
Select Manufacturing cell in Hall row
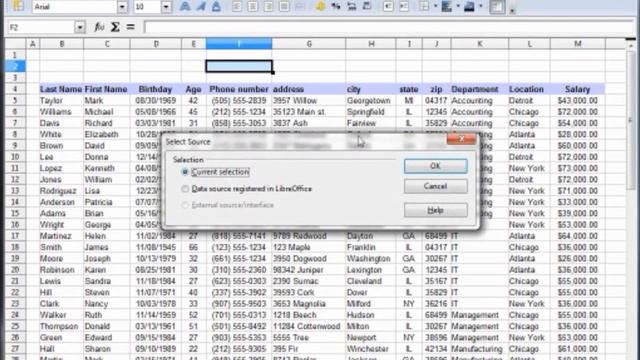[x=480, y=349]
